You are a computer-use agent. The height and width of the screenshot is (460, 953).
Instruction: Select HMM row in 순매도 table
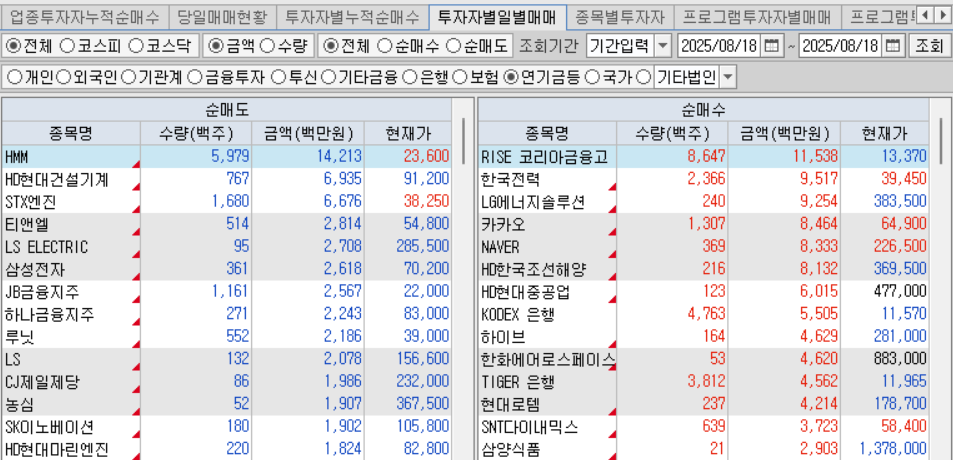click(x=227, y=157)
